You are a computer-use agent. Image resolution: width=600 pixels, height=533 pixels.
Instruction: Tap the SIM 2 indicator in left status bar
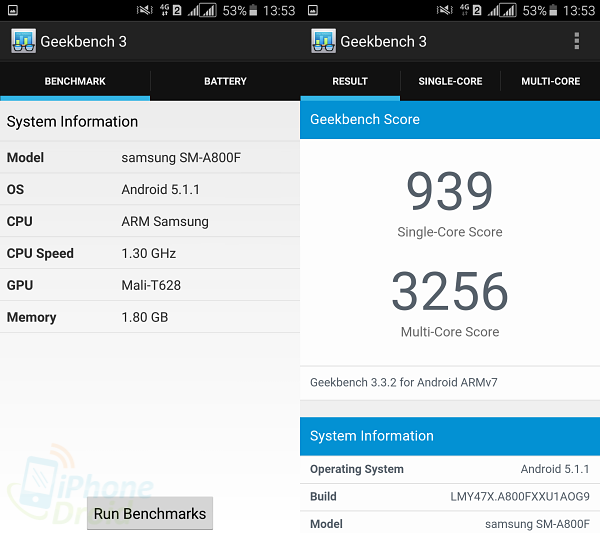177,10
